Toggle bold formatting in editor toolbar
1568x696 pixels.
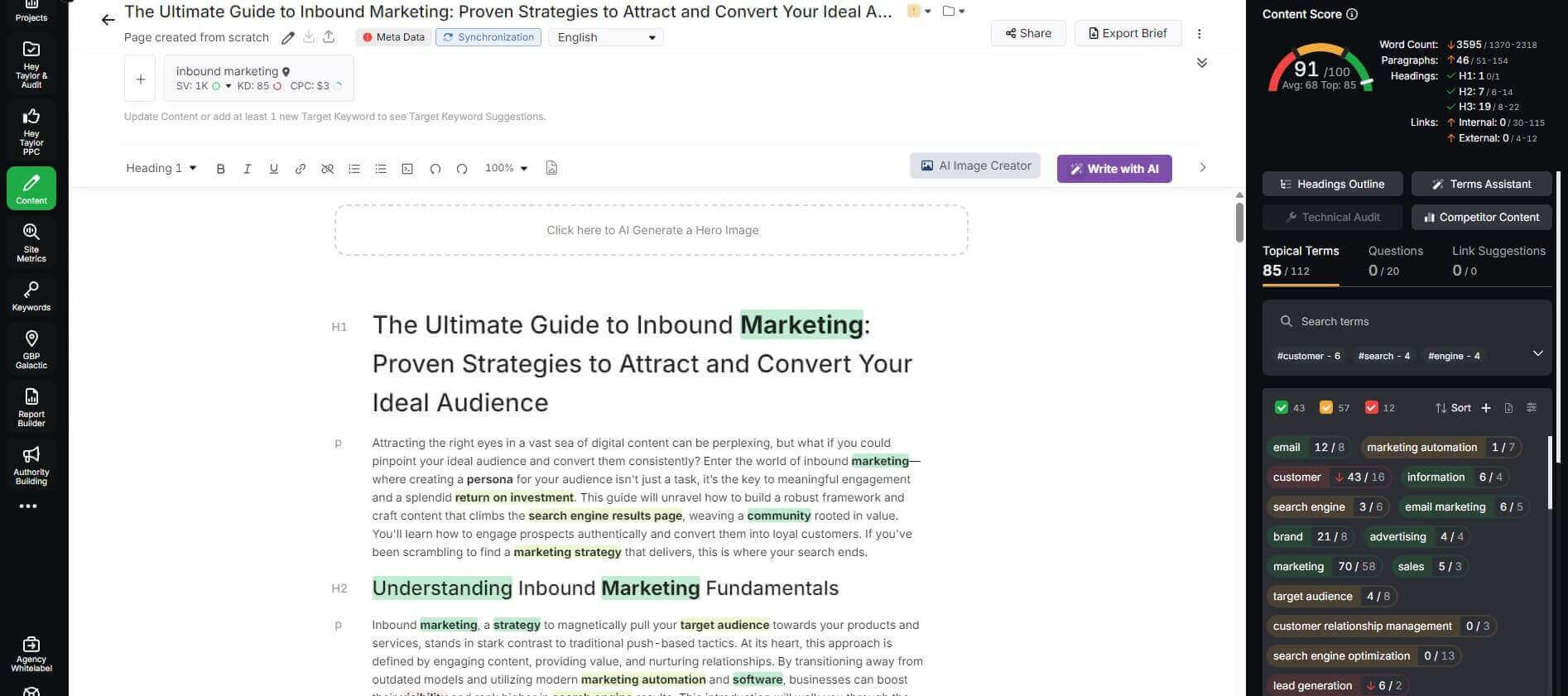(220, 169)
